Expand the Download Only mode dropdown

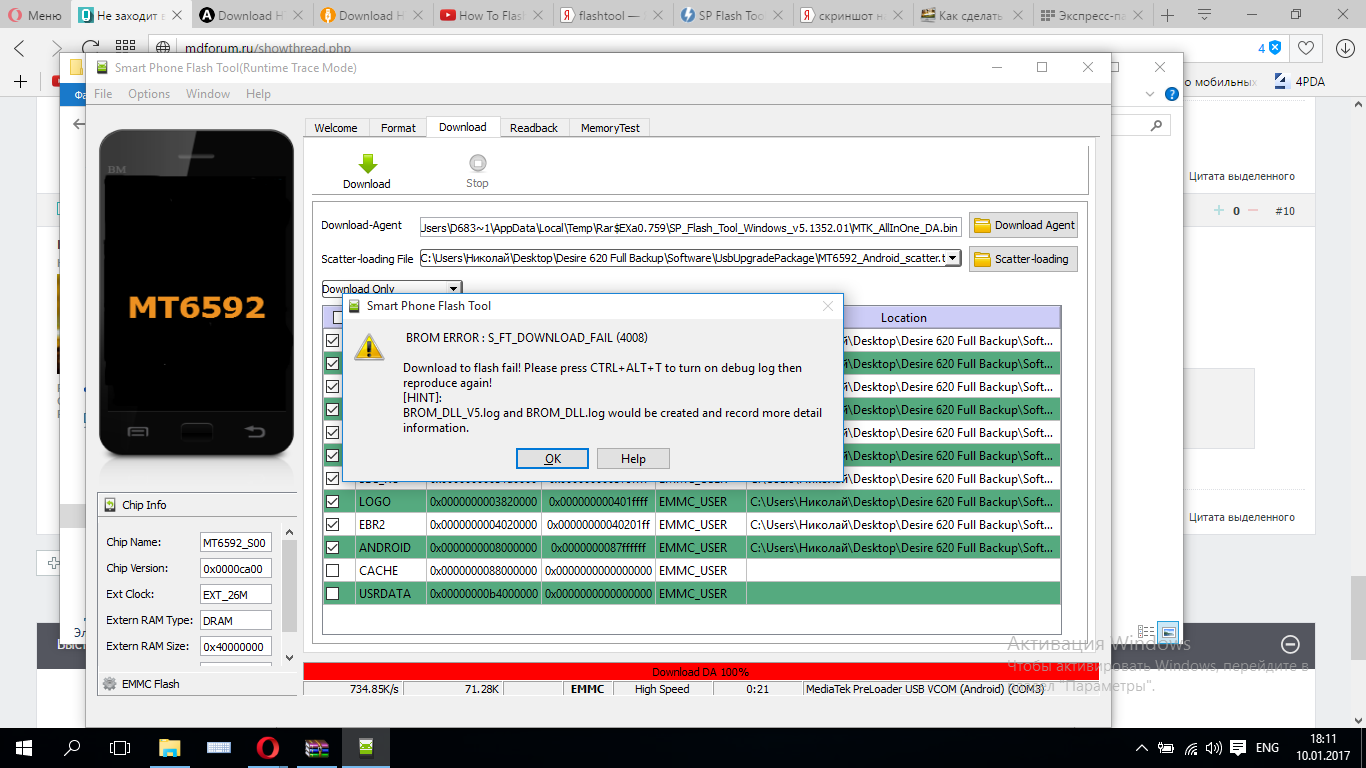click(x=453, y=289)
